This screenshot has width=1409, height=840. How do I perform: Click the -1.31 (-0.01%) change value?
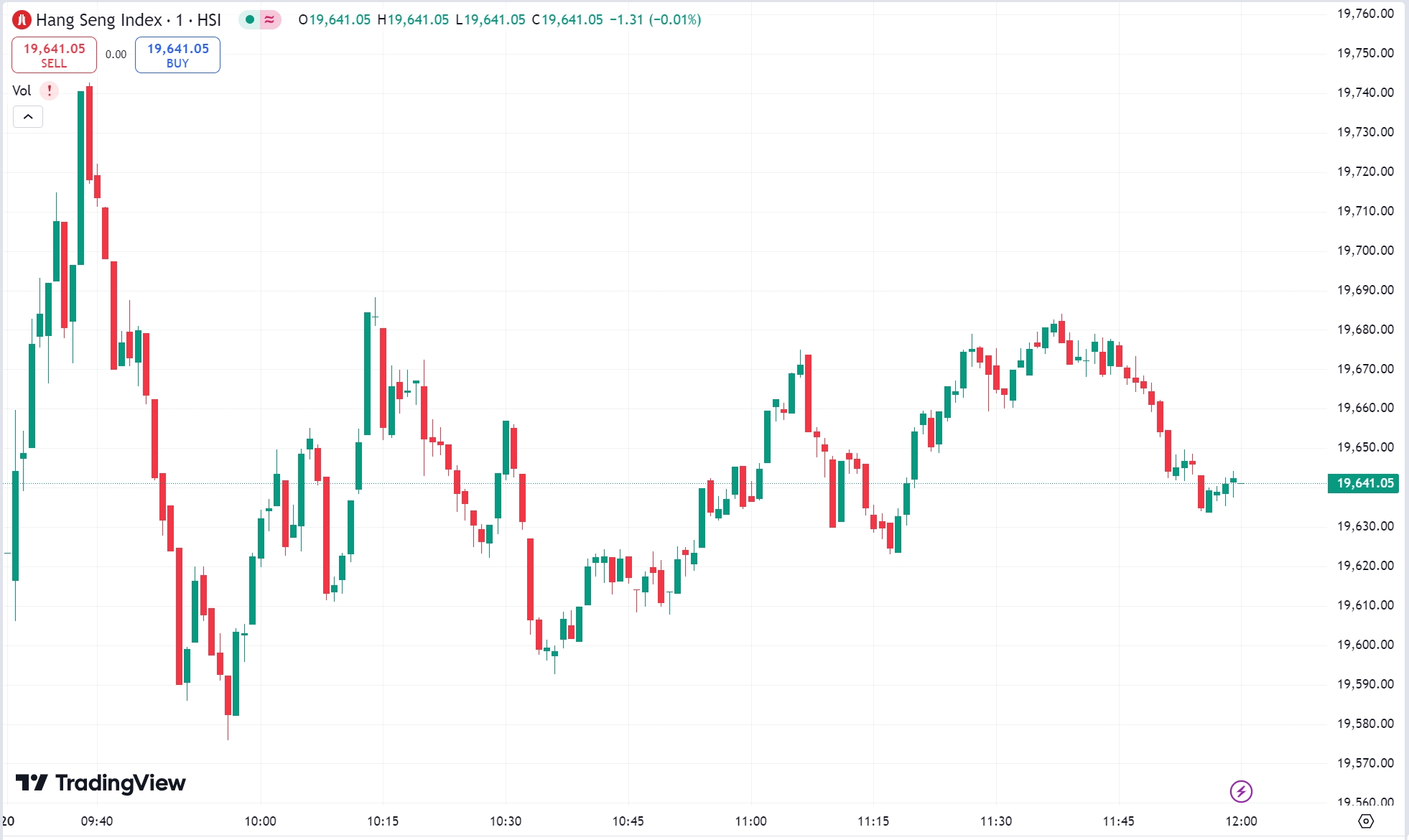tap(655, 20)
